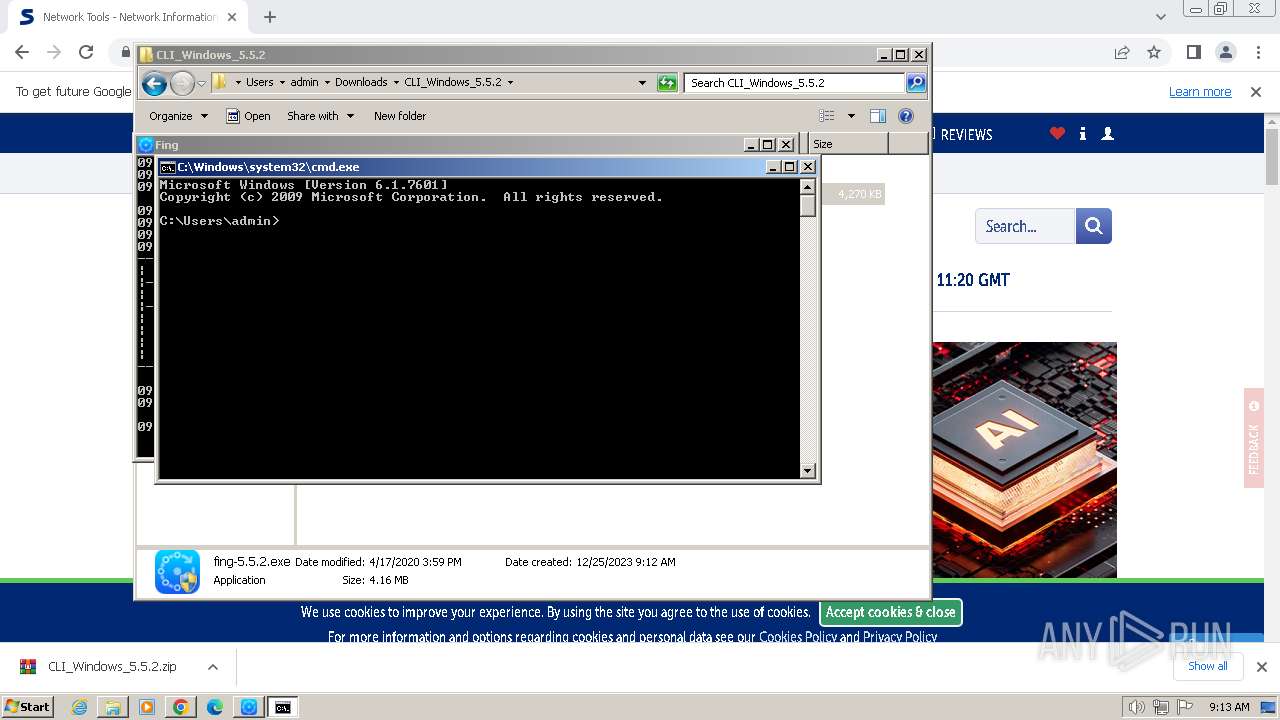1280x720 pixels.
Task: Maximize the cmd.exe window
Action: coord(790,167)
